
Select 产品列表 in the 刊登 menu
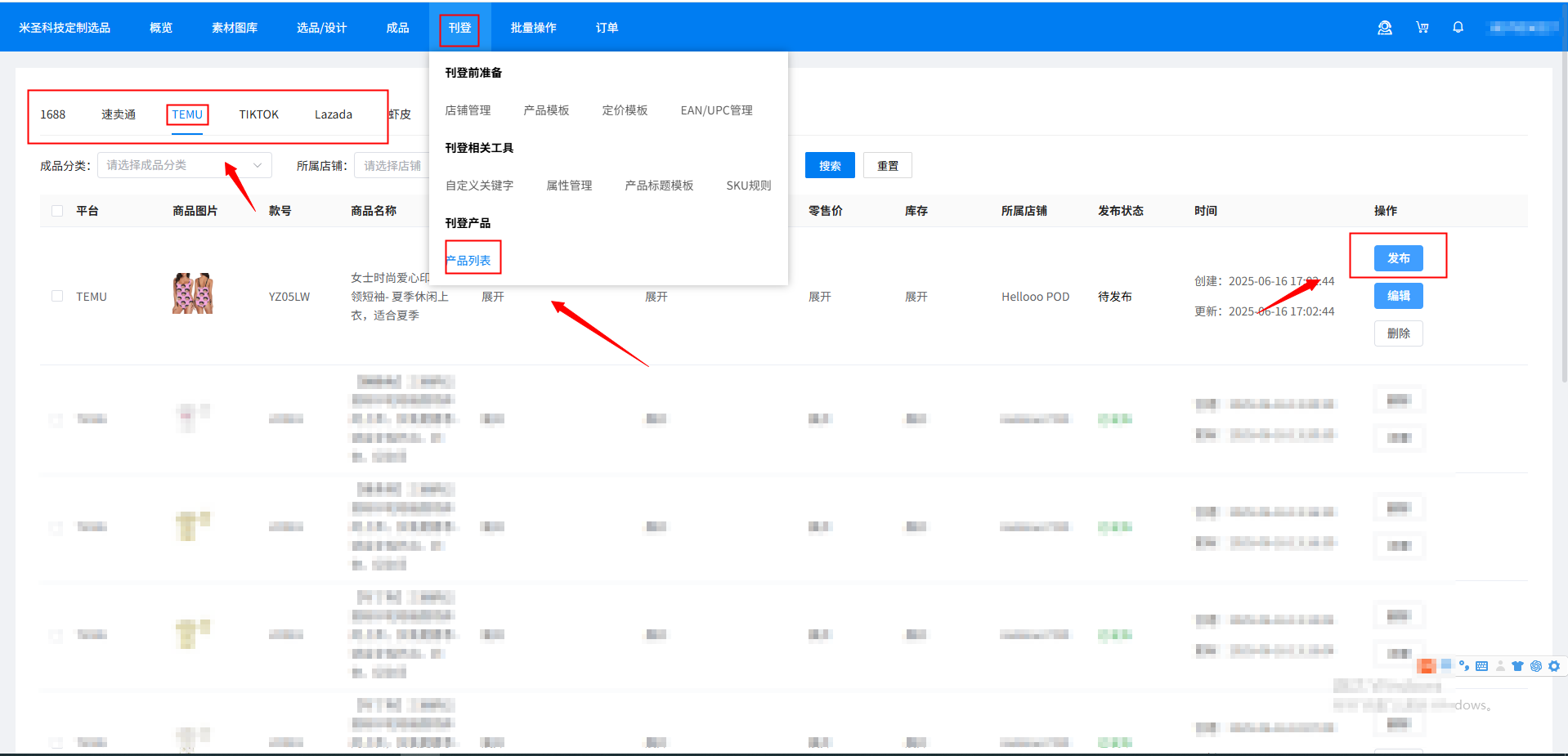(x=469, y=261)
